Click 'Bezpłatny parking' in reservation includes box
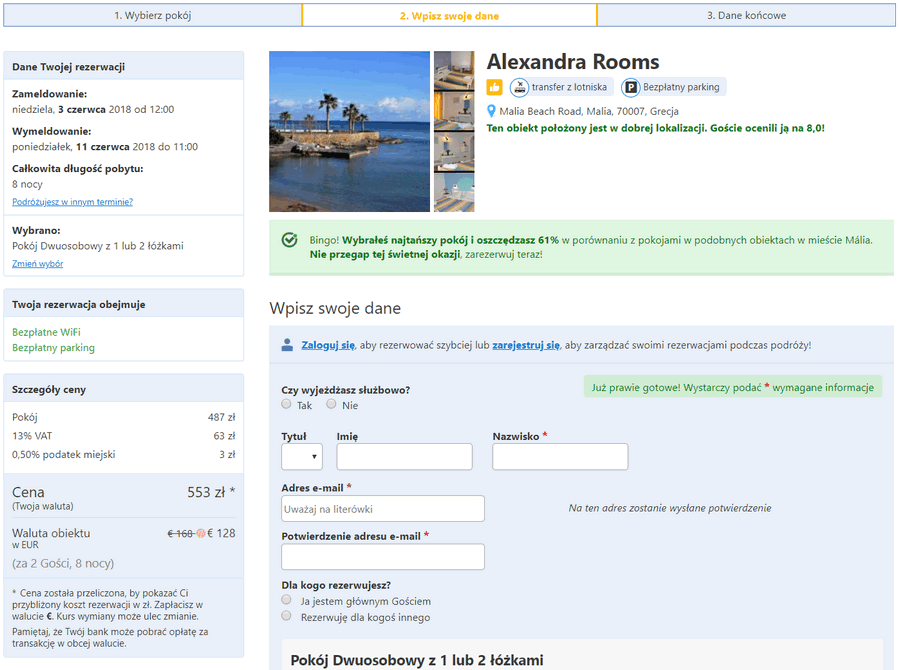 (x=53, y=348)
